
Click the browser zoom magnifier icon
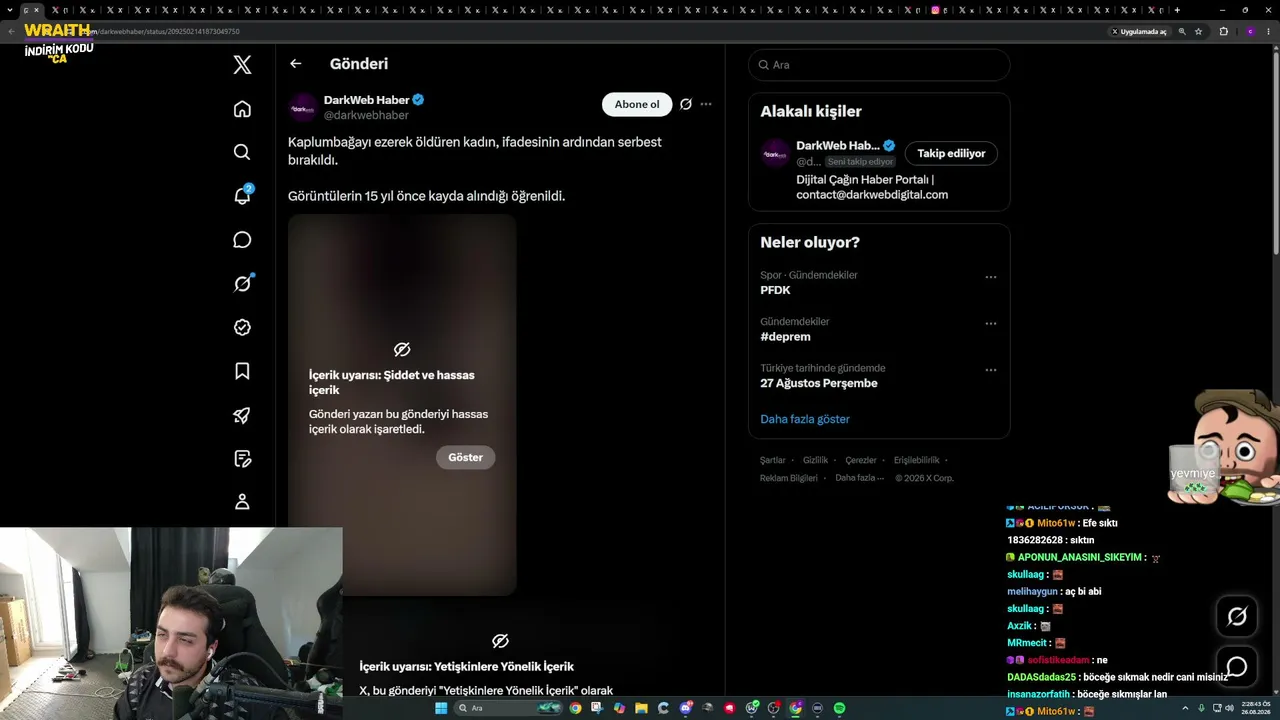[1182, 31]
